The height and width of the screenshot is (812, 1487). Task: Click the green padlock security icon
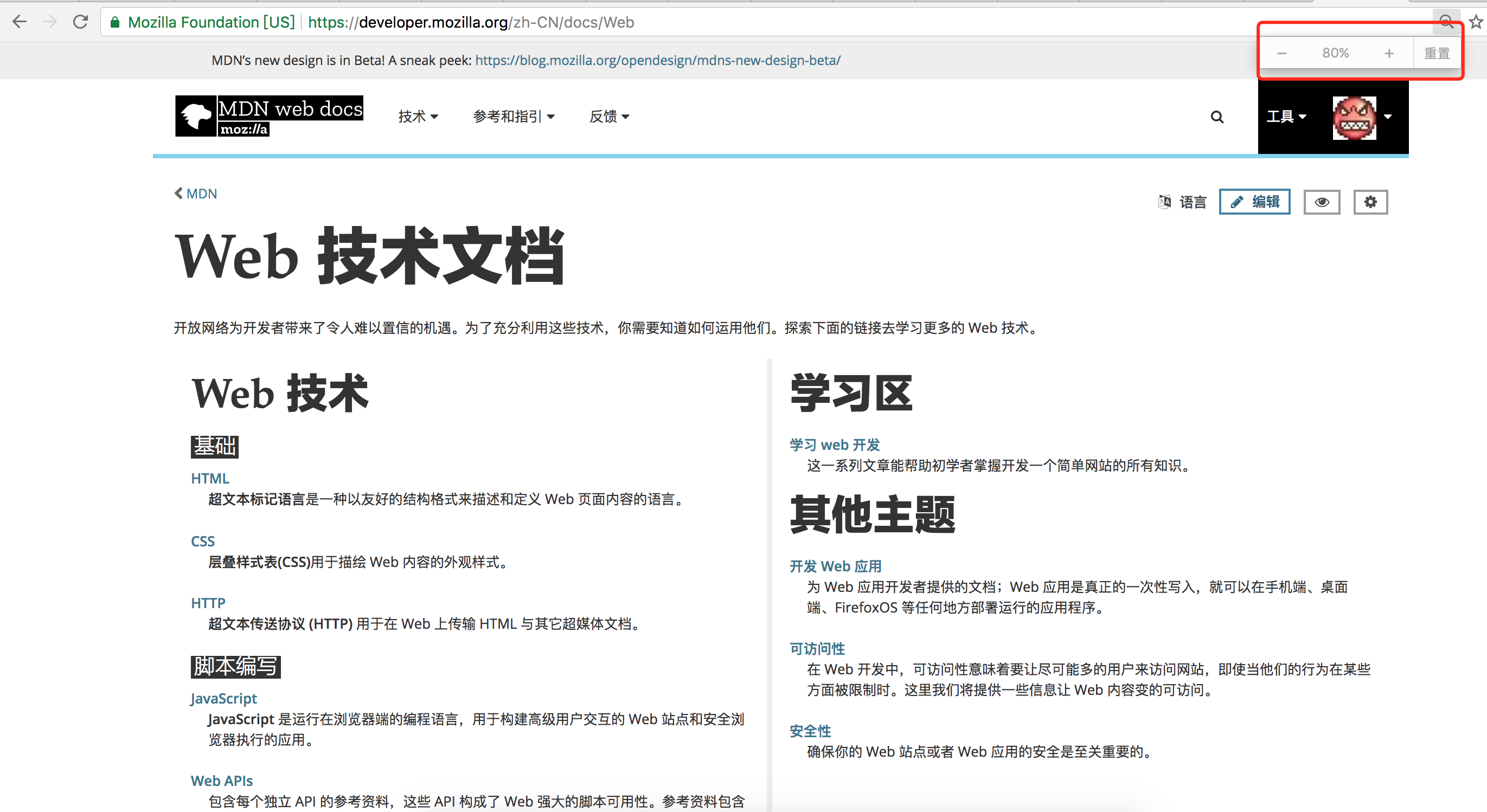[115, 23]
